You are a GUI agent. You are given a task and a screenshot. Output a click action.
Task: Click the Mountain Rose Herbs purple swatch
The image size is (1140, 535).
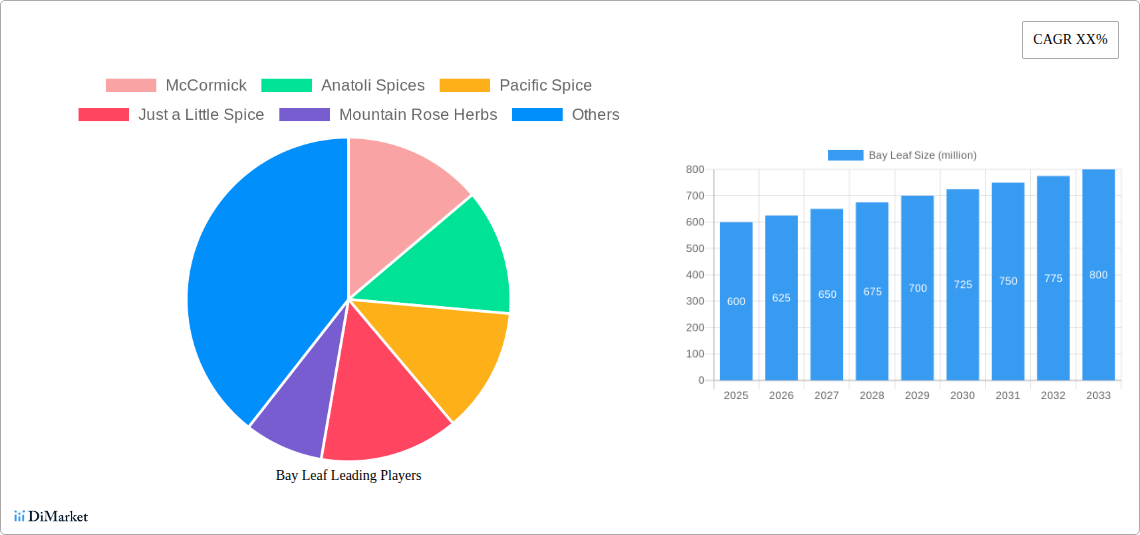(304, 115)
